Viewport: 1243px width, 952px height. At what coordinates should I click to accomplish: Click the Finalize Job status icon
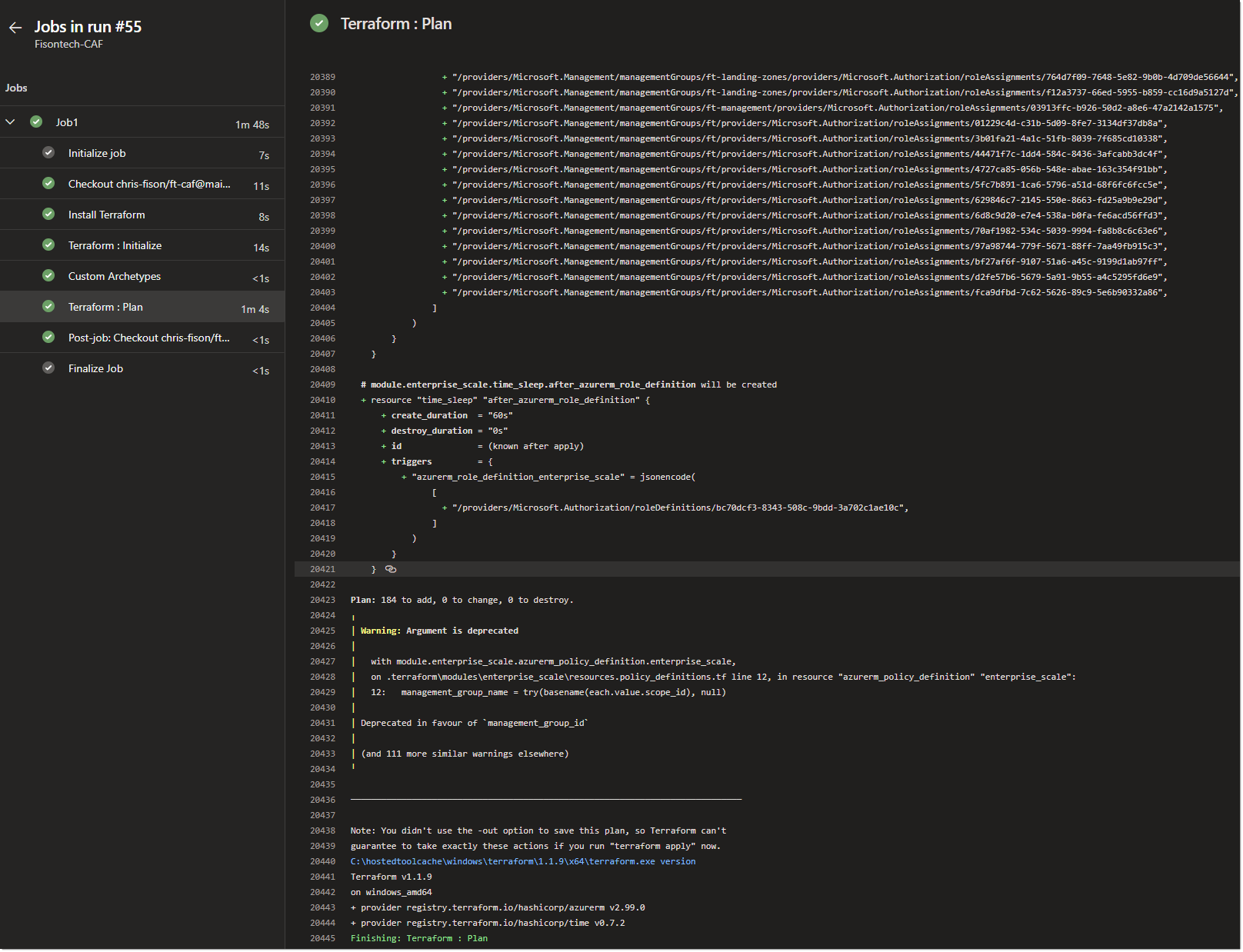(x=48, y=368)
